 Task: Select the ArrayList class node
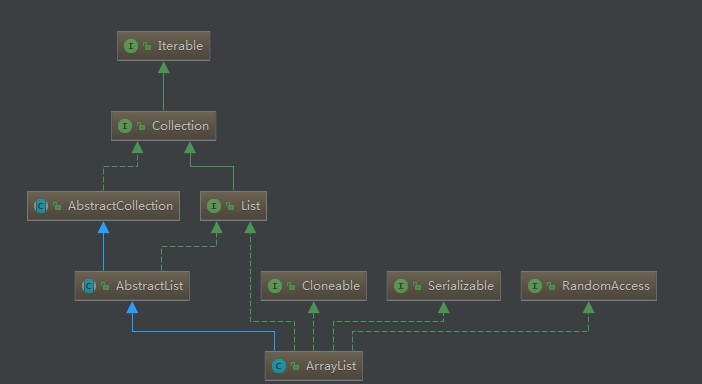[x=313, y=366]
